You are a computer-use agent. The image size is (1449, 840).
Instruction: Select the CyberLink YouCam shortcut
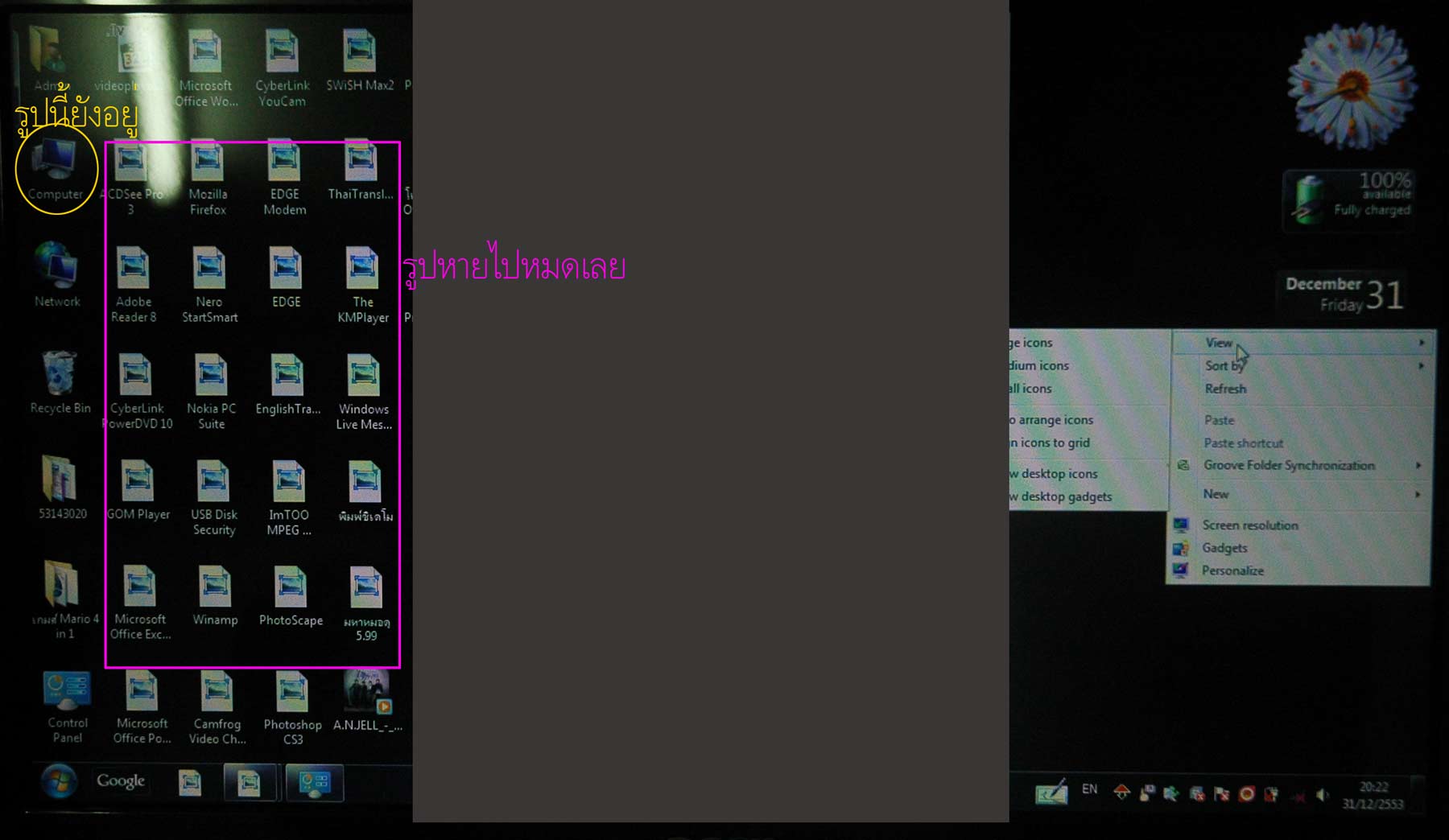tap(282, 68)
